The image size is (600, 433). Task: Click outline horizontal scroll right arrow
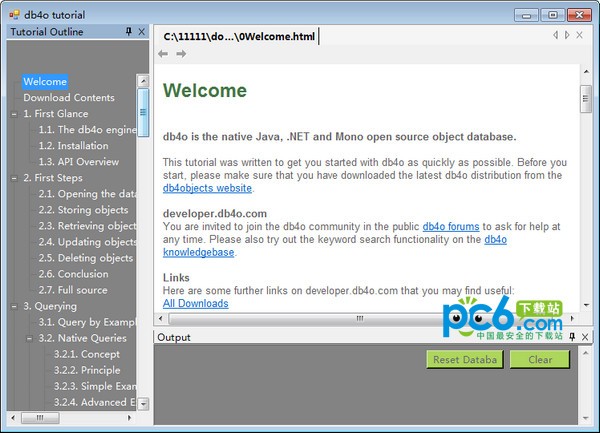pos(129,418)
